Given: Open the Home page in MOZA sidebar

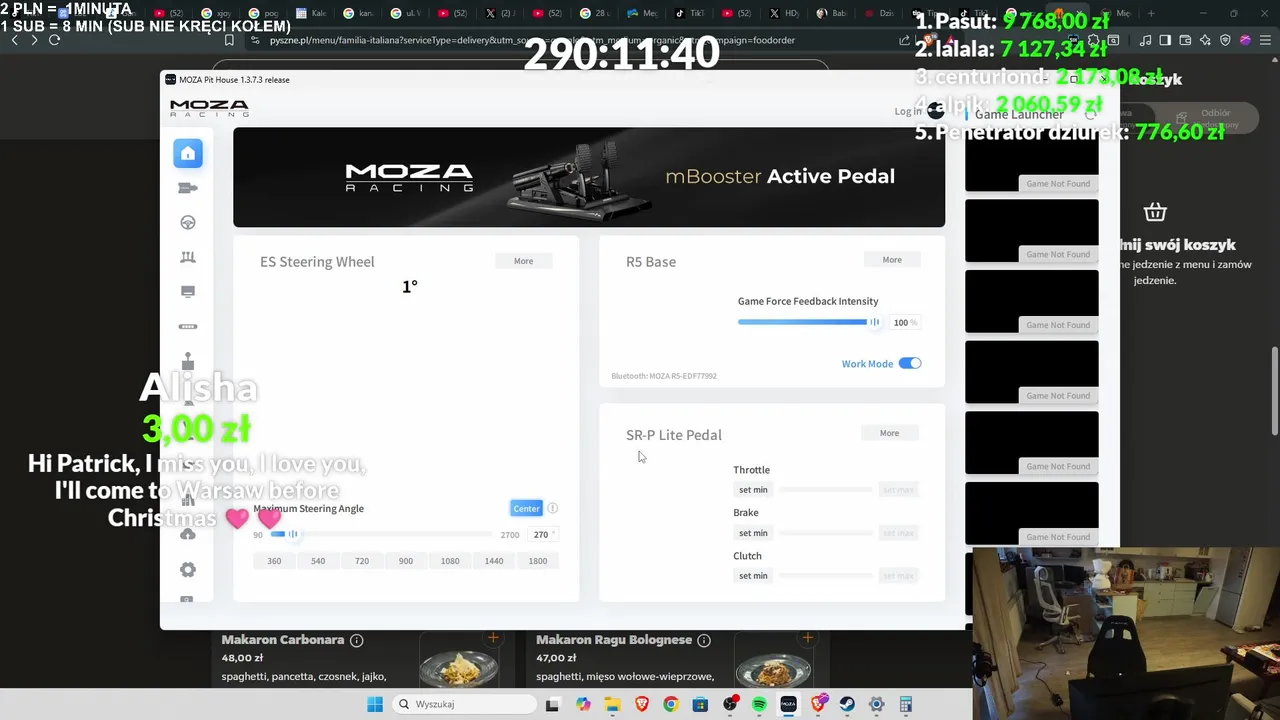Looking at the screenshot, I should pyautogui.click(x=188, y=153).
